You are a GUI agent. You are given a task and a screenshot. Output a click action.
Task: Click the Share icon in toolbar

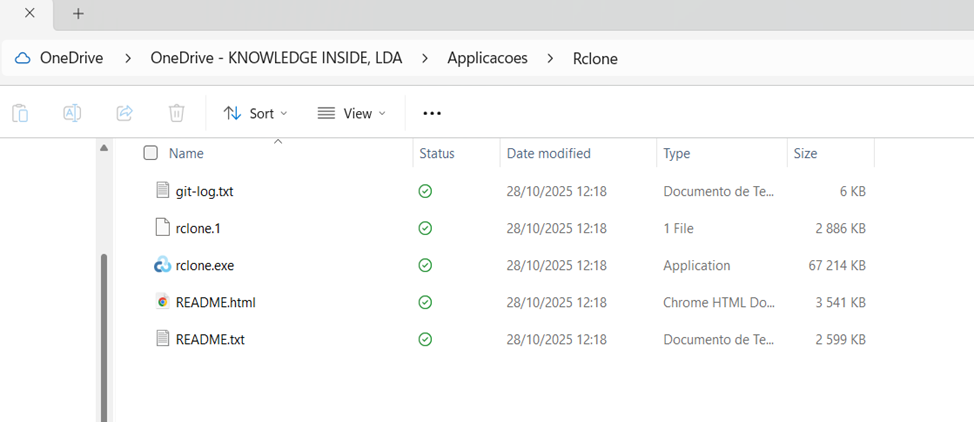click(124, 113)
